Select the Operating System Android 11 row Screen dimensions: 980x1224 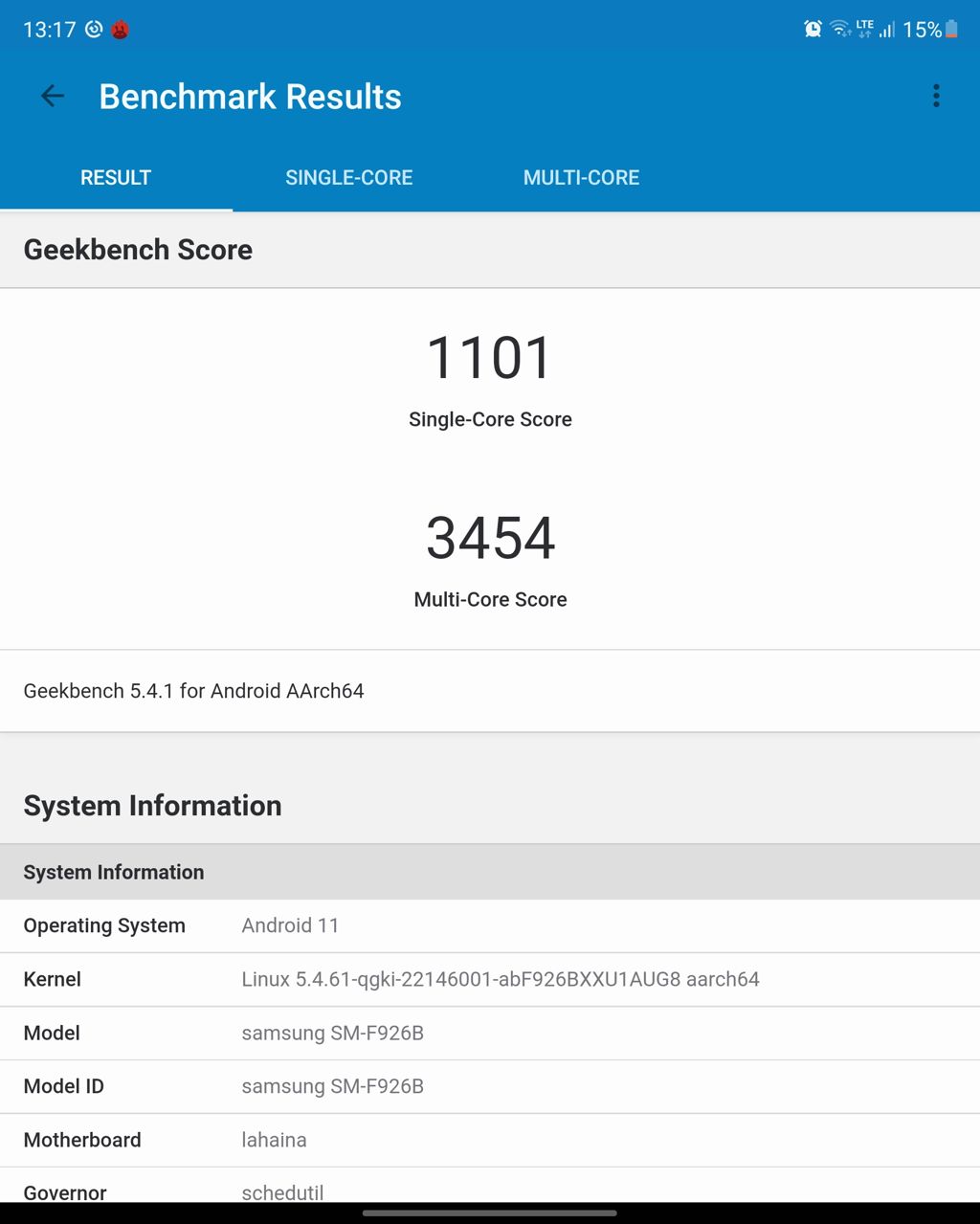(x=490, y=925)
